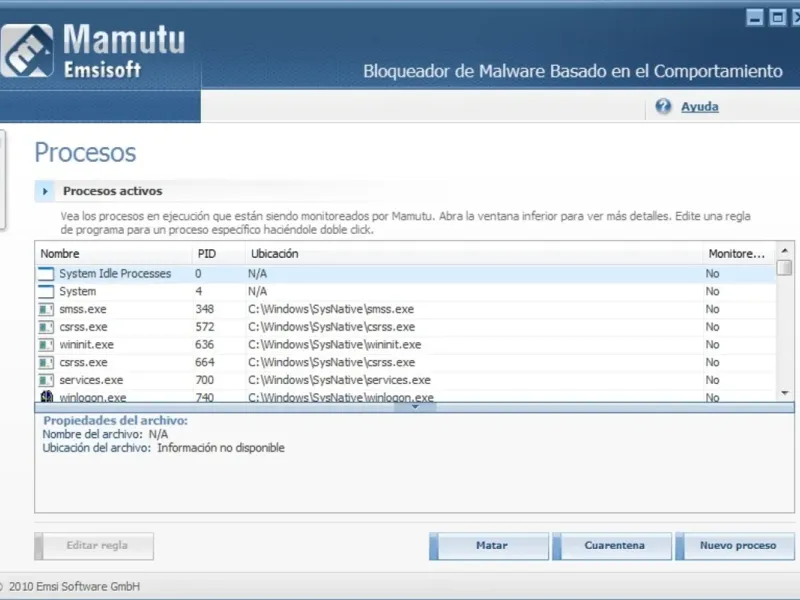800x600 pixels.
Task: Click the Procesos activos section title
Action: point(113,191)
